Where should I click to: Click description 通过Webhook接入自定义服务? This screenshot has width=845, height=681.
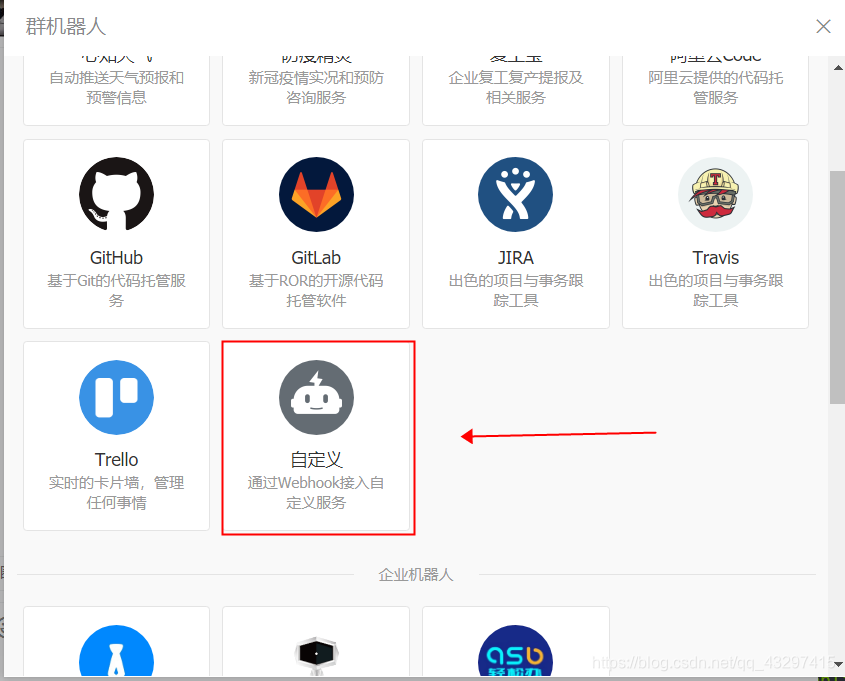coord(316,492)
